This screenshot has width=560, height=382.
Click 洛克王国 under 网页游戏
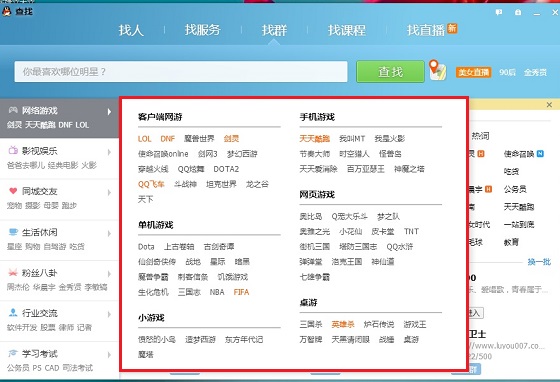[x=347, y=262]
